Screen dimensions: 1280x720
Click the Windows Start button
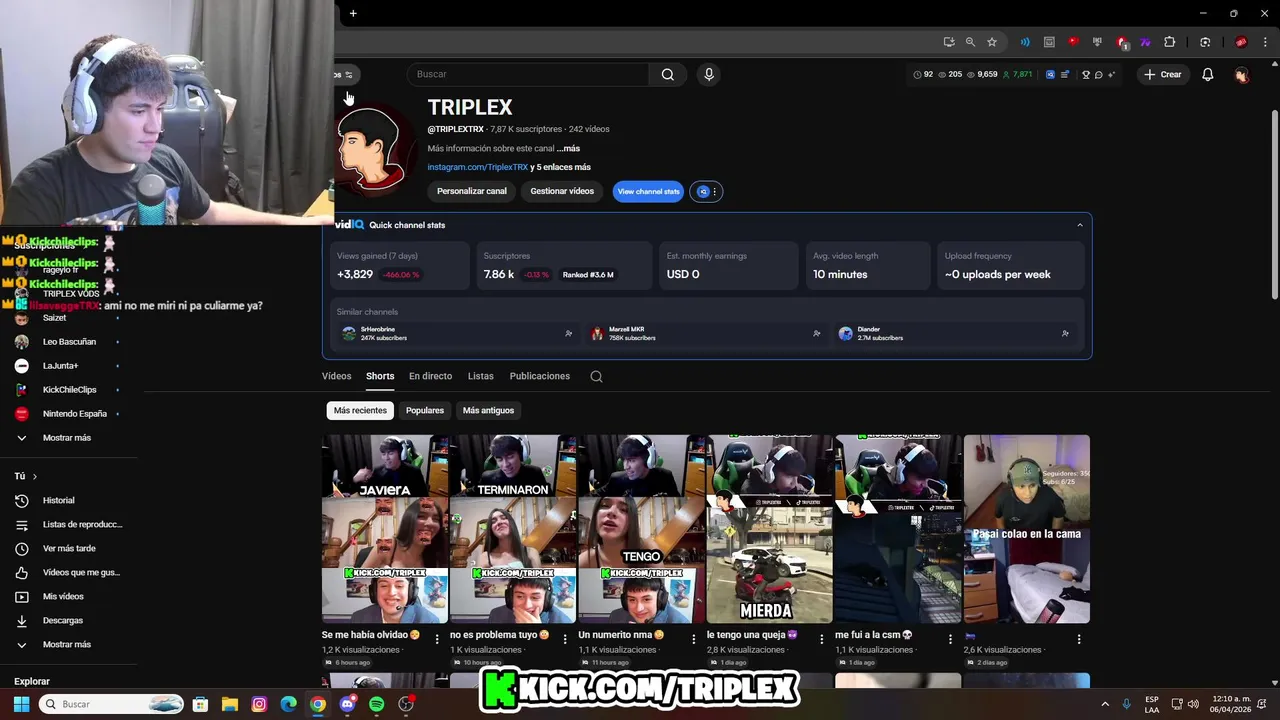[x=21, y=704]
